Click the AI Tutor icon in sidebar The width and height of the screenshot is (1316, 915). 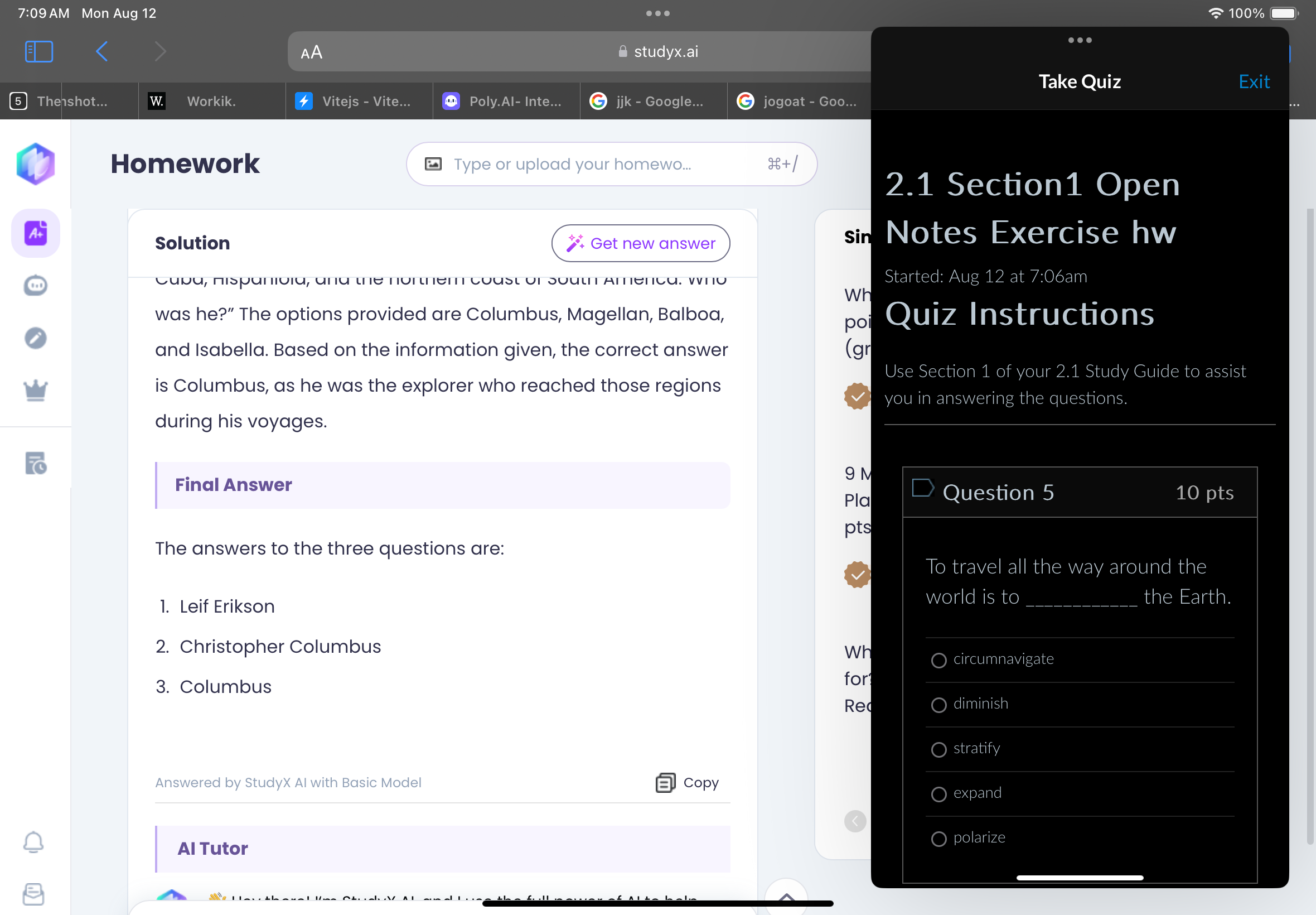(x=36, y=285)
